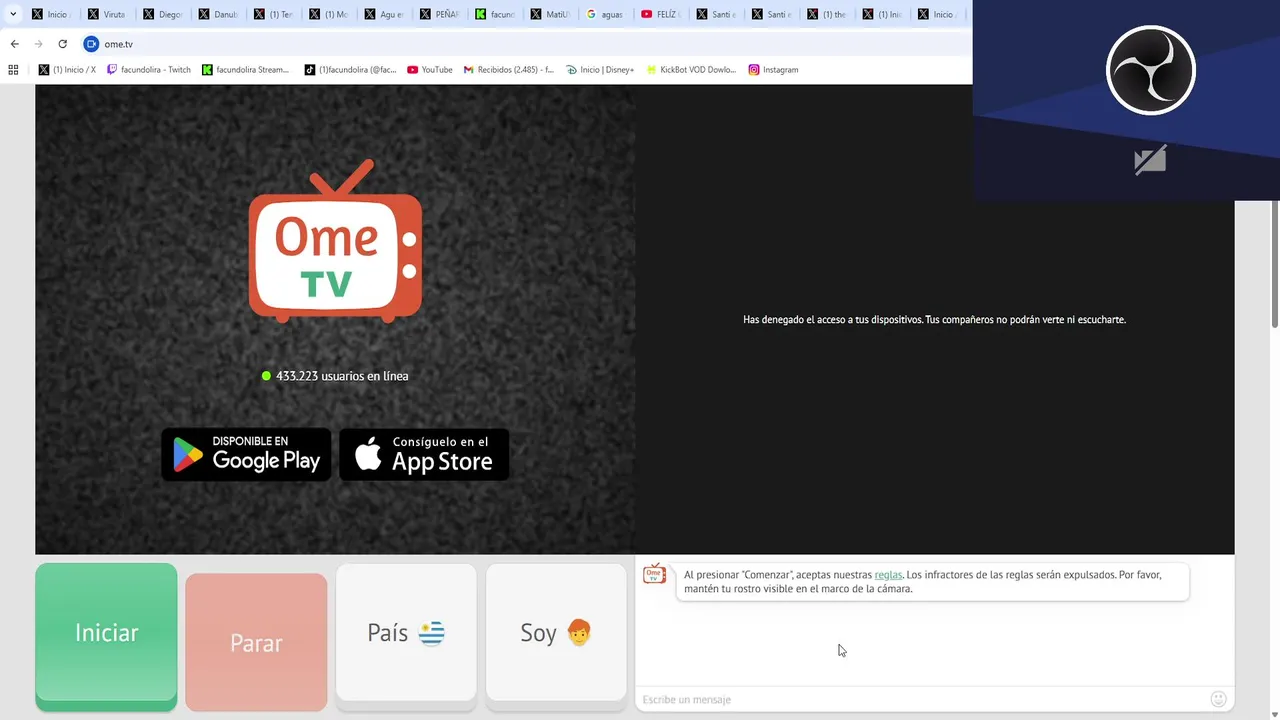Go back with the browser back arrow
Image resolution: width=1280 pixels, height=720 pixels.
14,44
